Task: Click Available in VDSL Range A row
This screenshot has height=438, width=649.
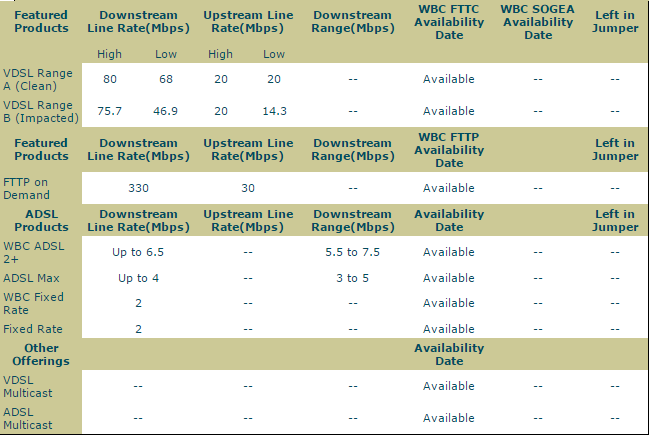Action: [x=449, y=79]
